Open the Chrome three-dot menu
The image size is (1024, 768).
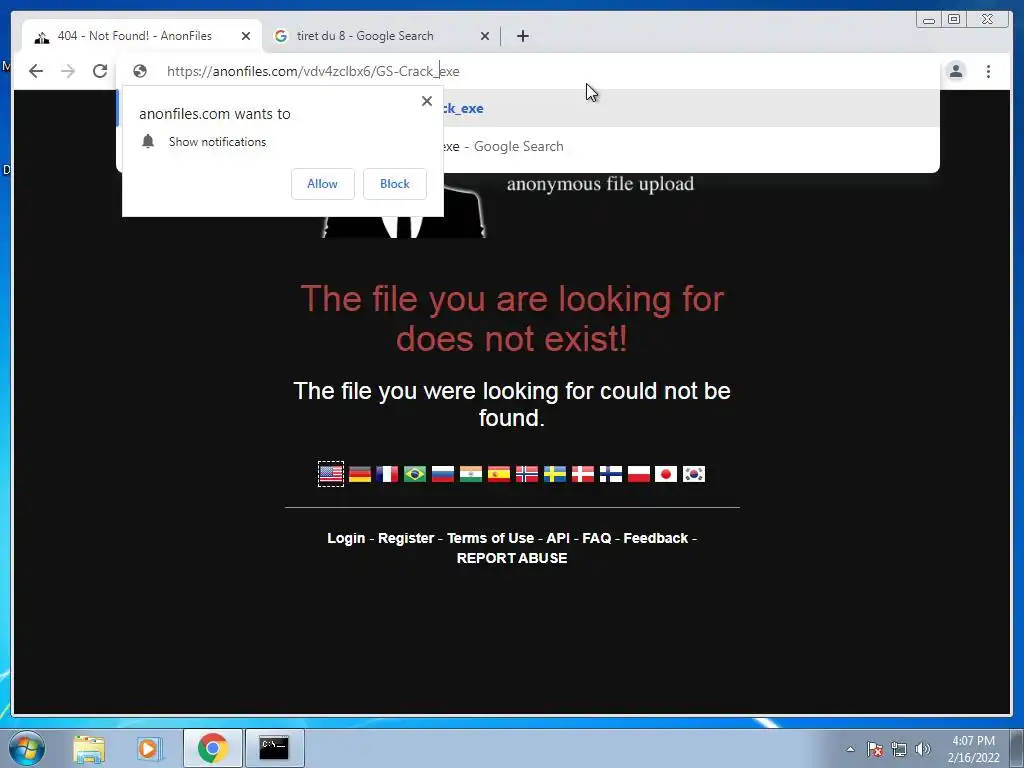click(x=988, y=71)
